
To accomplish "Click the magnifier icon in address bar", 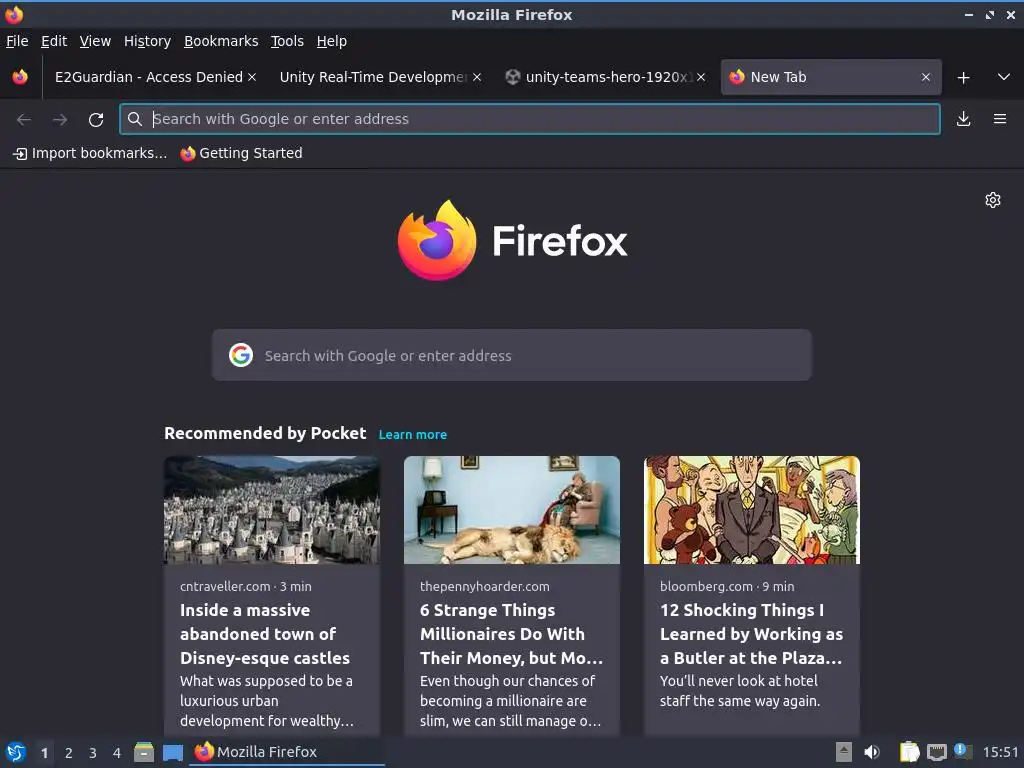I will click(x=135, y=119).
